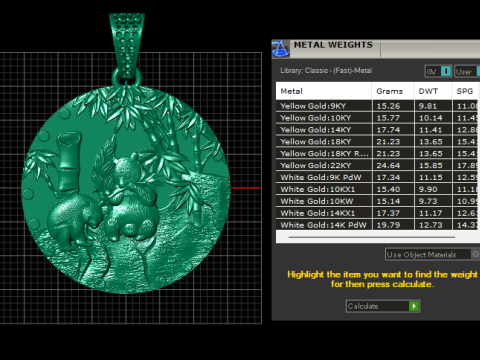480x360 pixels.
Task: Click the DWT column header
Action: [x=433, y=91]
